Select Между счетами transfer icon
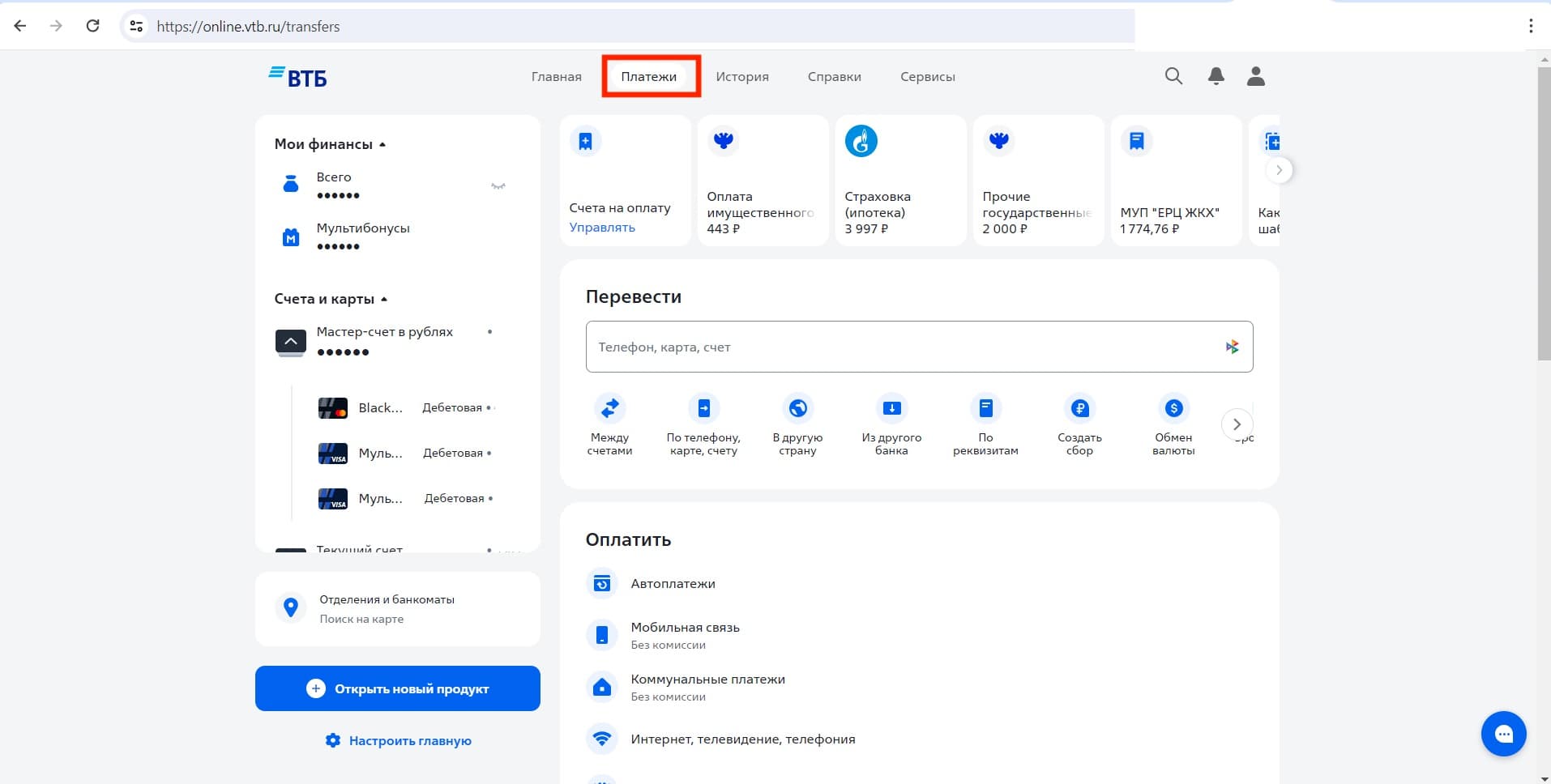1551x784 pixels. (x=609, y=408)
